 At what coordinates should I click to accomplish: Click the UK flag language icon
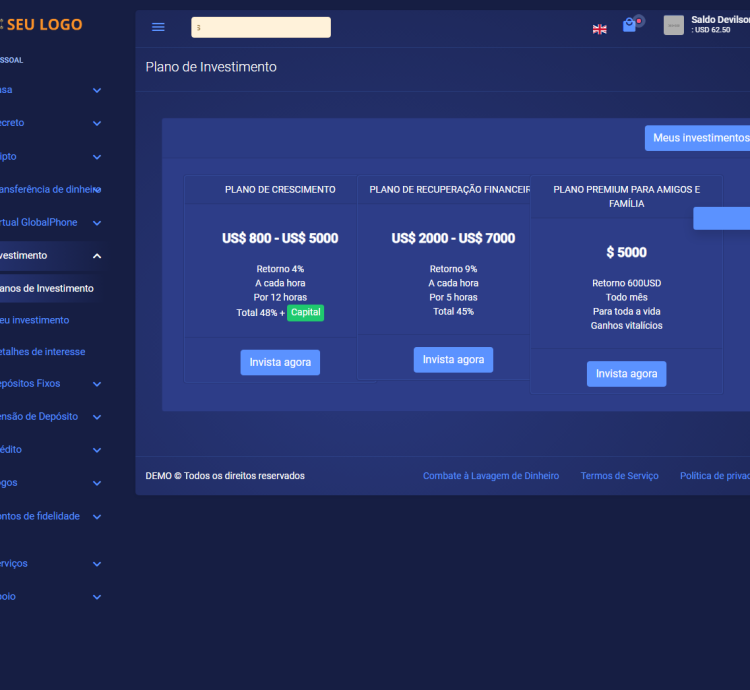pos(600,29)
